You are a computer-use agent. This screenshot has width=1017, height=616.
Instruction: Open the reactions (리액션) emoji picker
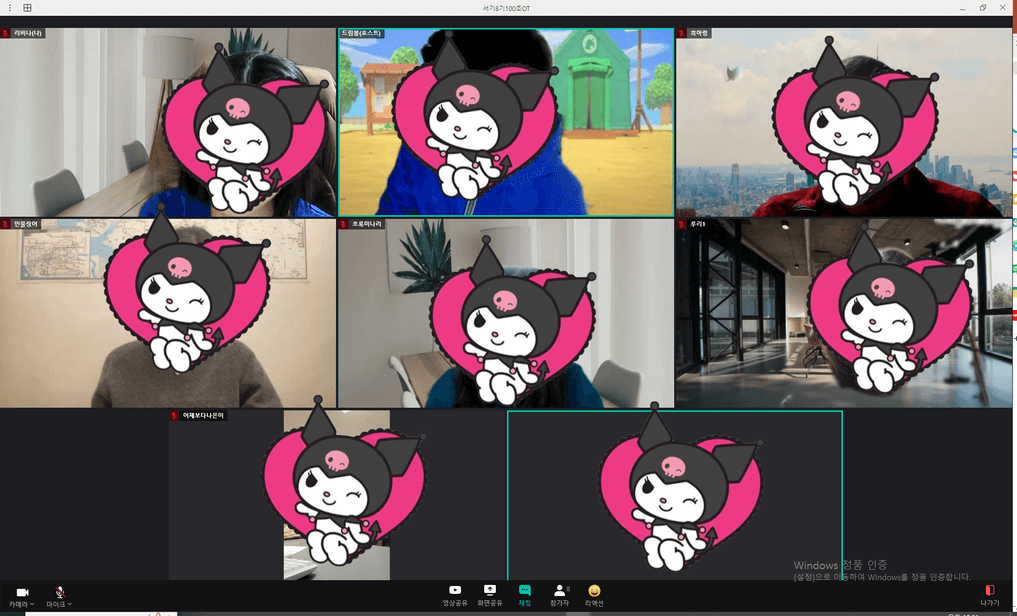tap(594, 595)
